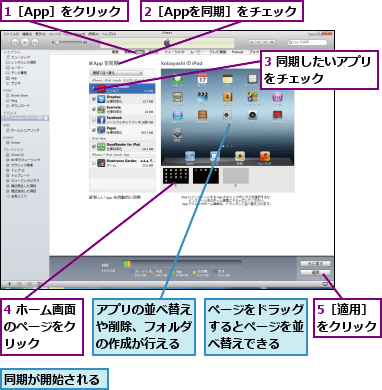Open the ヘルプ menu
This screenshot has height=390, width=382.
[109, 34]
